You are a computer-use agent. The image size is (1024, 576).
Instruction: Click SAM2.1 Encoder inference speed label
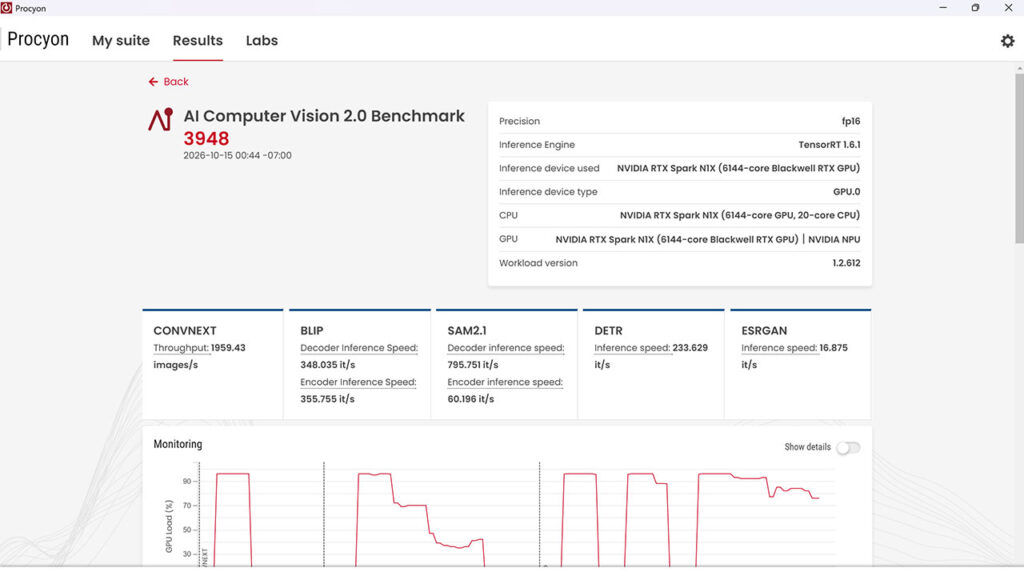(505, 382)
